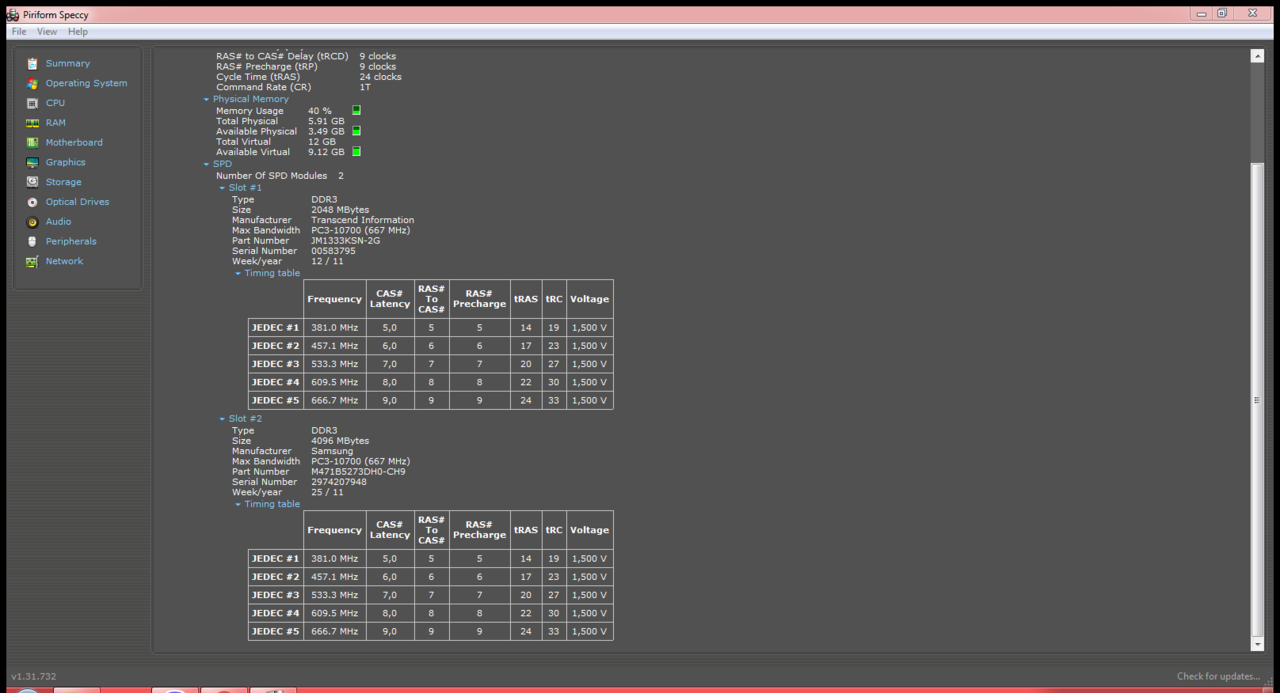Viewport: 1280px width, 693px height.
Task: Click the green Available Virtual indicator
Action: pyautogui.click(x=357, y=152)
